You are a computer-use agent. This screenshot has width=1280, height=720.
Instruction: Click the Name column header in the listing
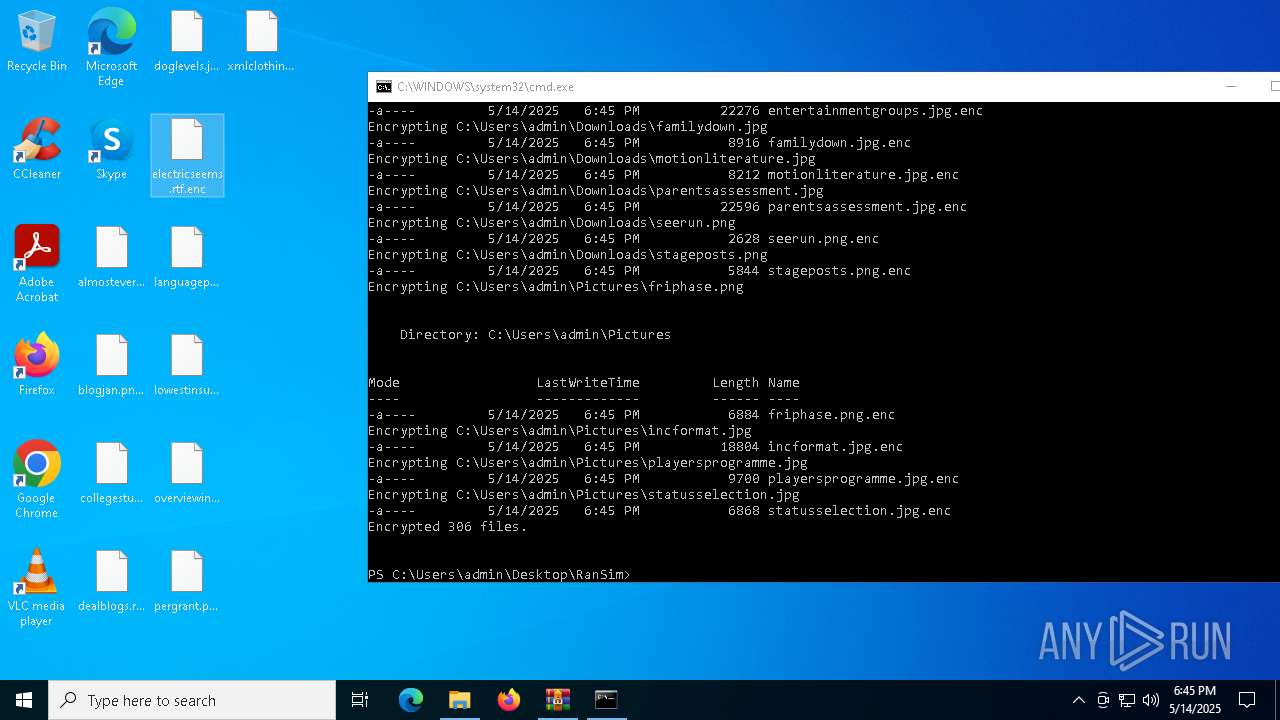[783, 383]
